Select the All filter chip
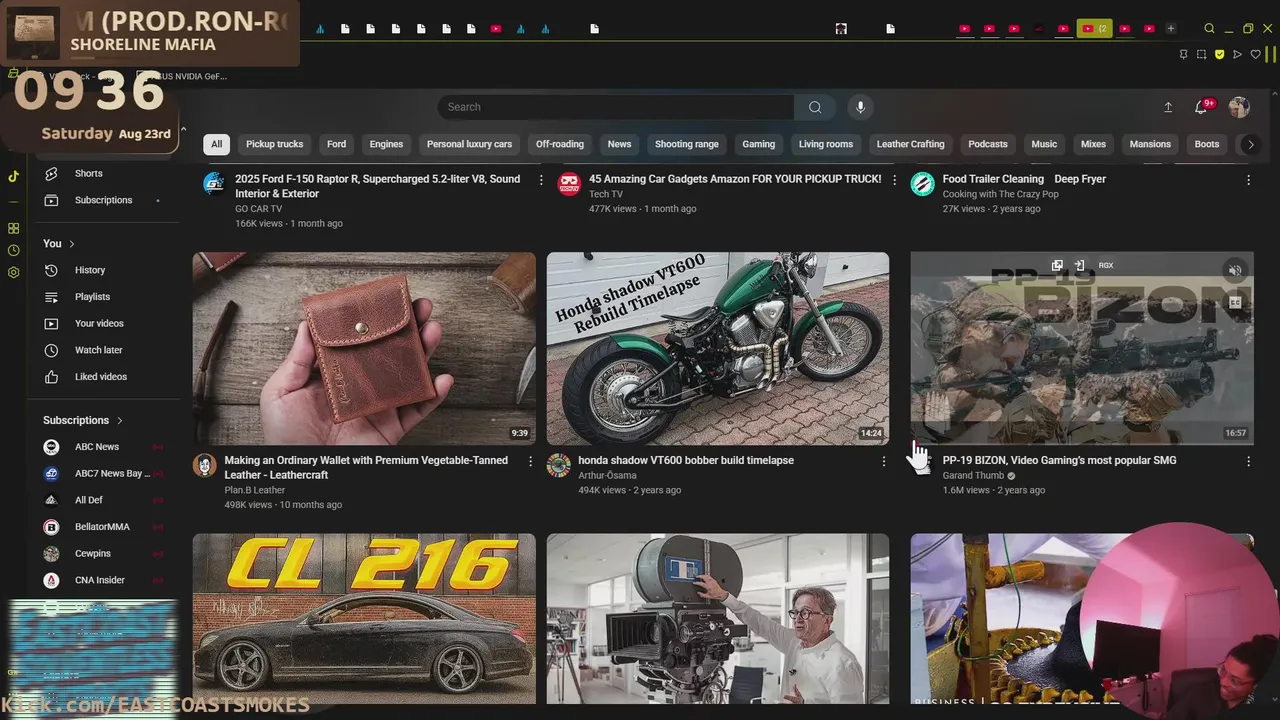The image size is (1280, 720). 216,144
